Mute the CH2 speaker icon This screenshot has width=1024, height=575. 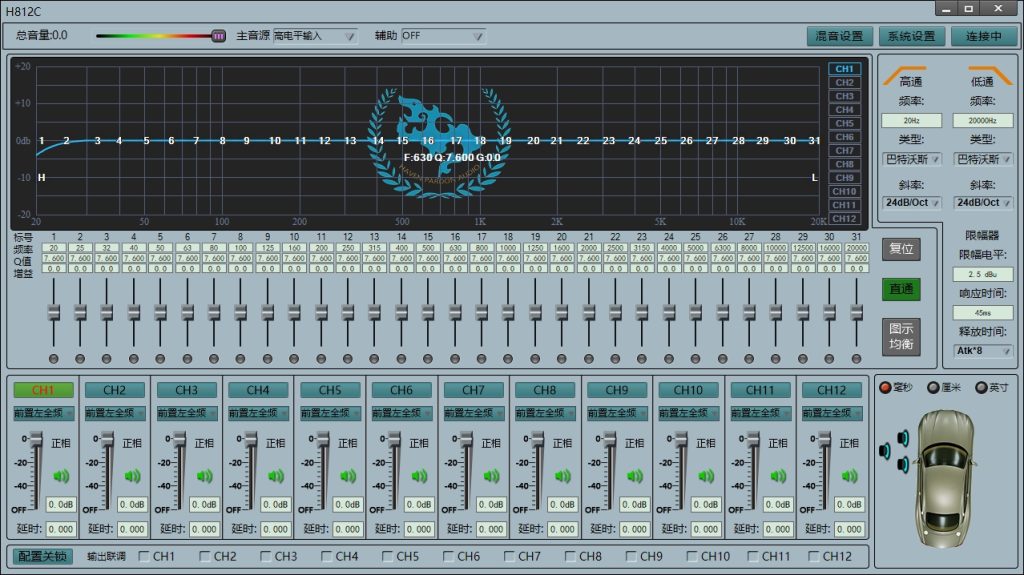point(133,476)
